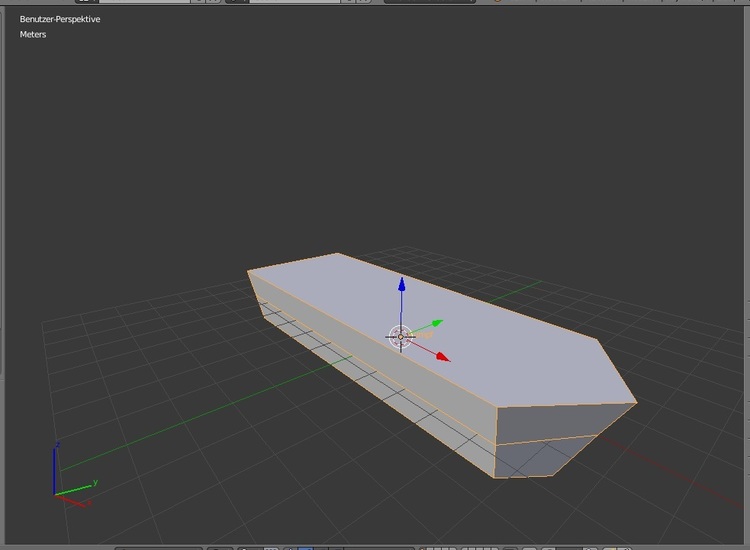Viewport: 750px width, 550px height.
Task: Click the "Meters" unit label
Action: pyautogui.click(x=33, y=34)
